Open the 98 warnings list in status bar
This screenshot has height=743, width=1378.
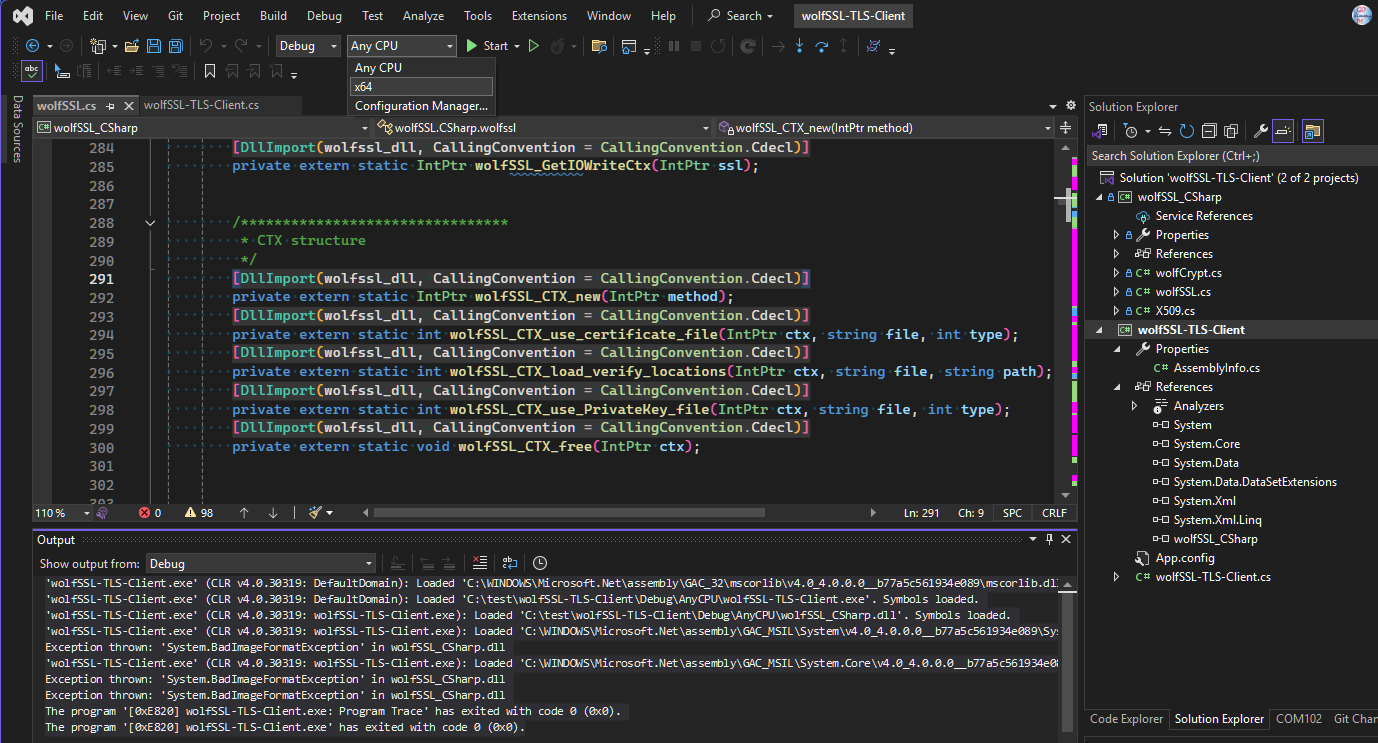point(198,512)
